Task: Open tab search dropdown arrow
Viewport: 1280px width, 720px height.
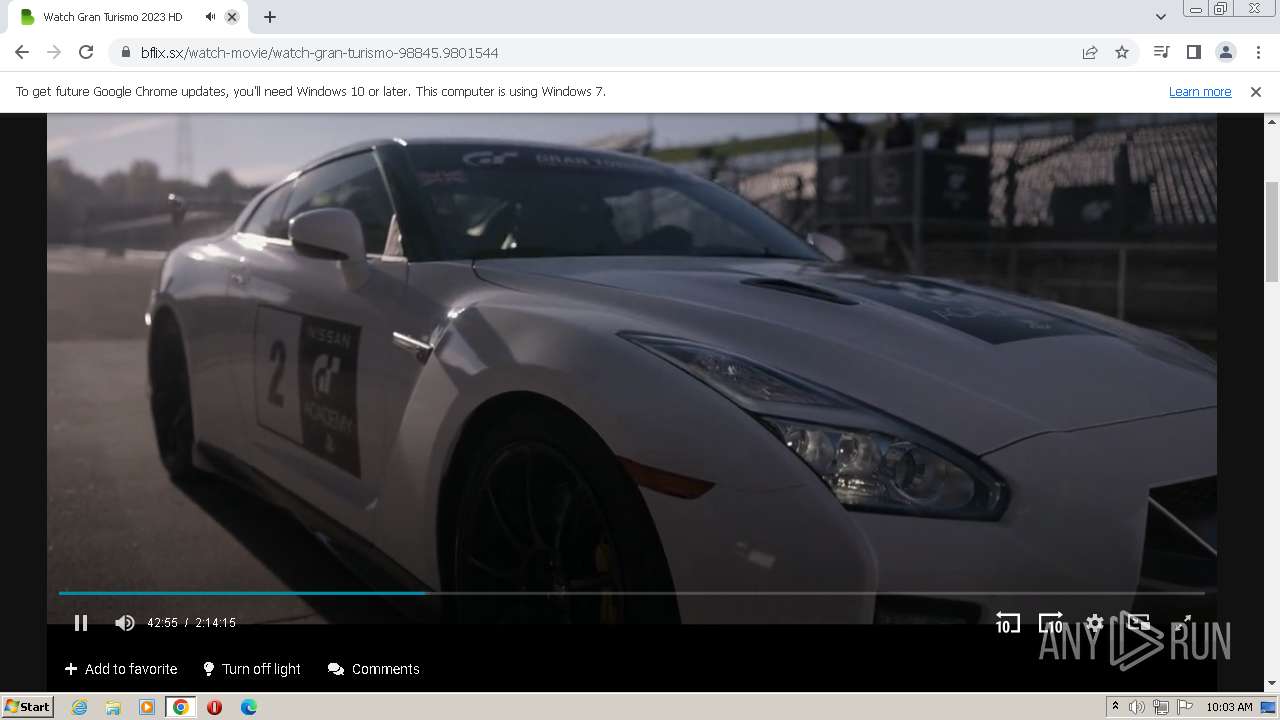Action: click(1160, 17)
